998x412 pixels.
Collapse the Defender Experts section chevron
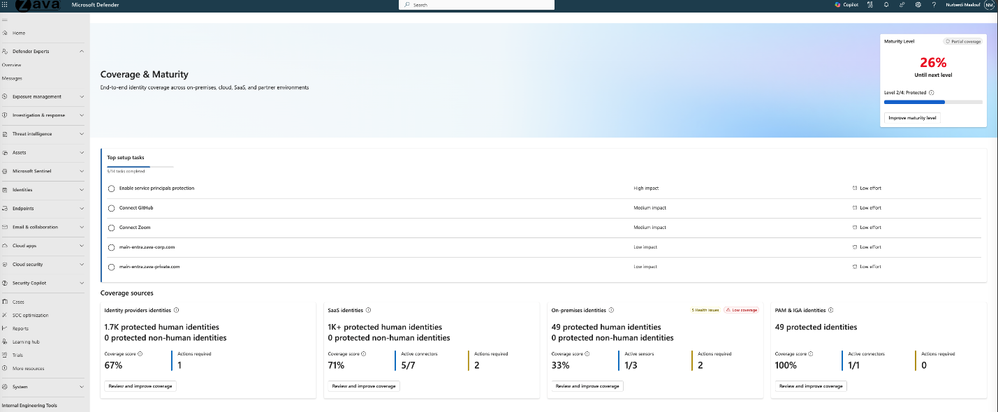point(81,52)
